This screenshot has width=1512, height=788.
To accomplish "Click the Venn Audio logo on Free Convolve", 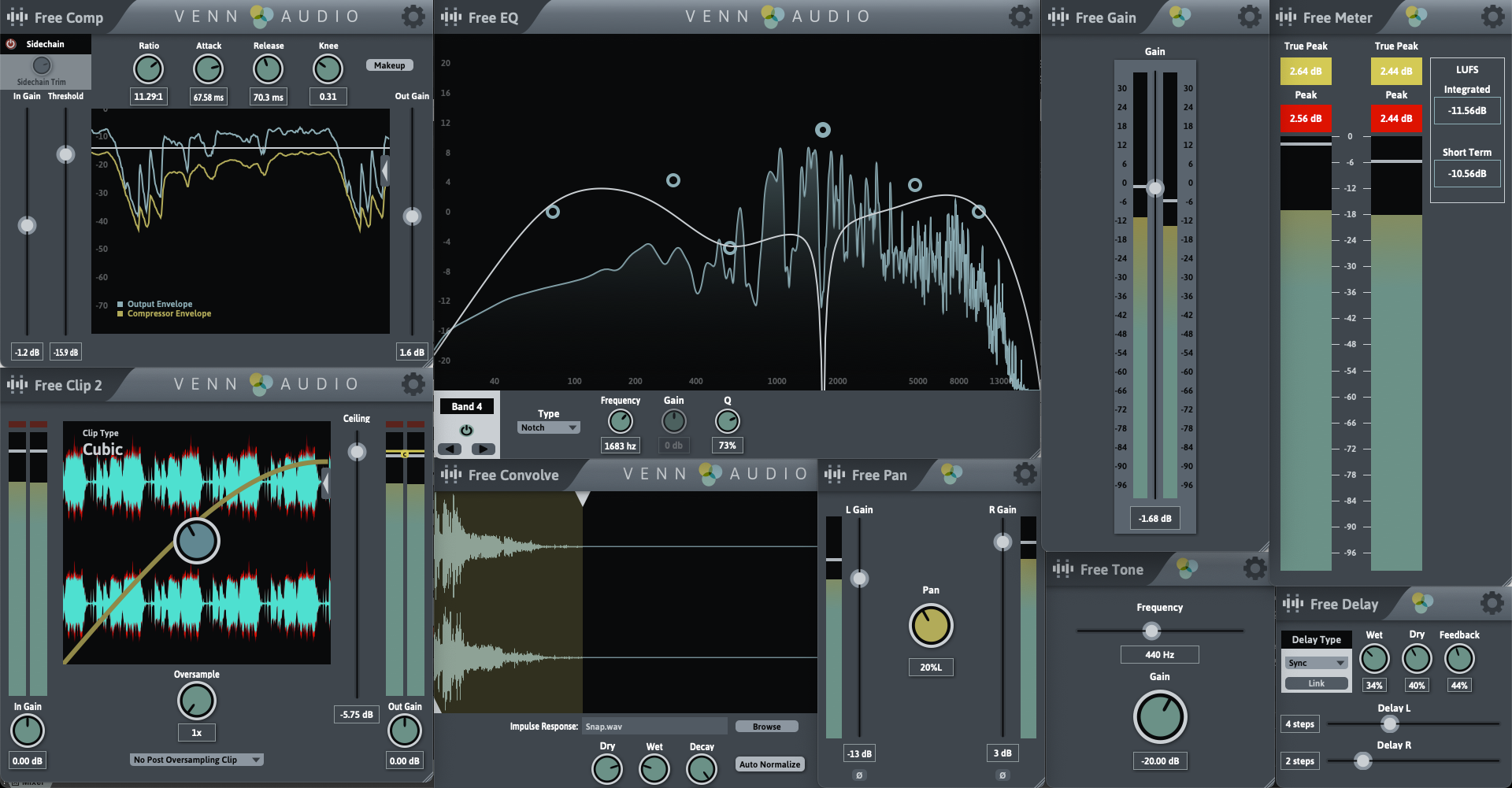I will [713, 474].
